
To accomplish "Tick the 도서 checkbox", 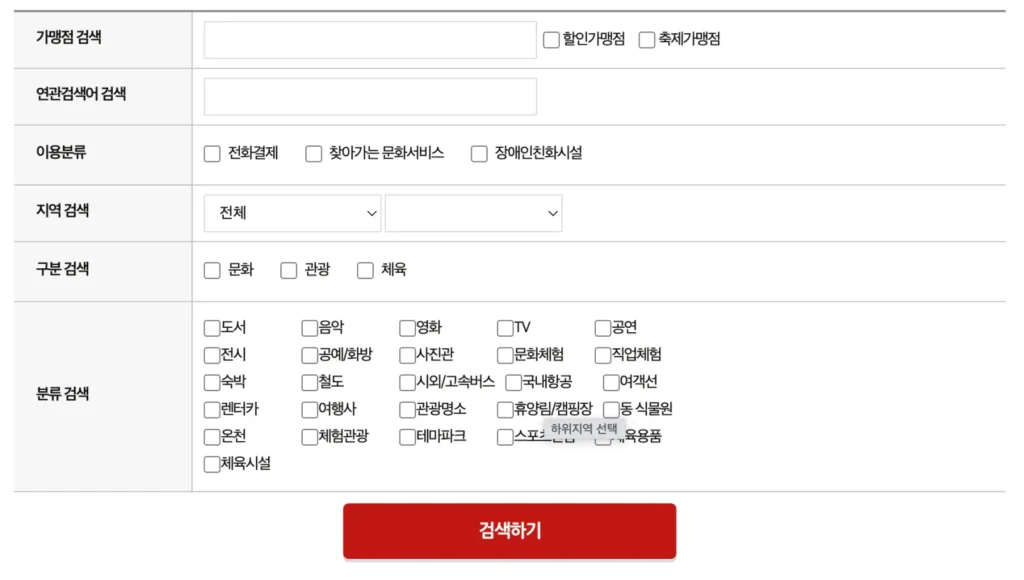I will (212, 328).
